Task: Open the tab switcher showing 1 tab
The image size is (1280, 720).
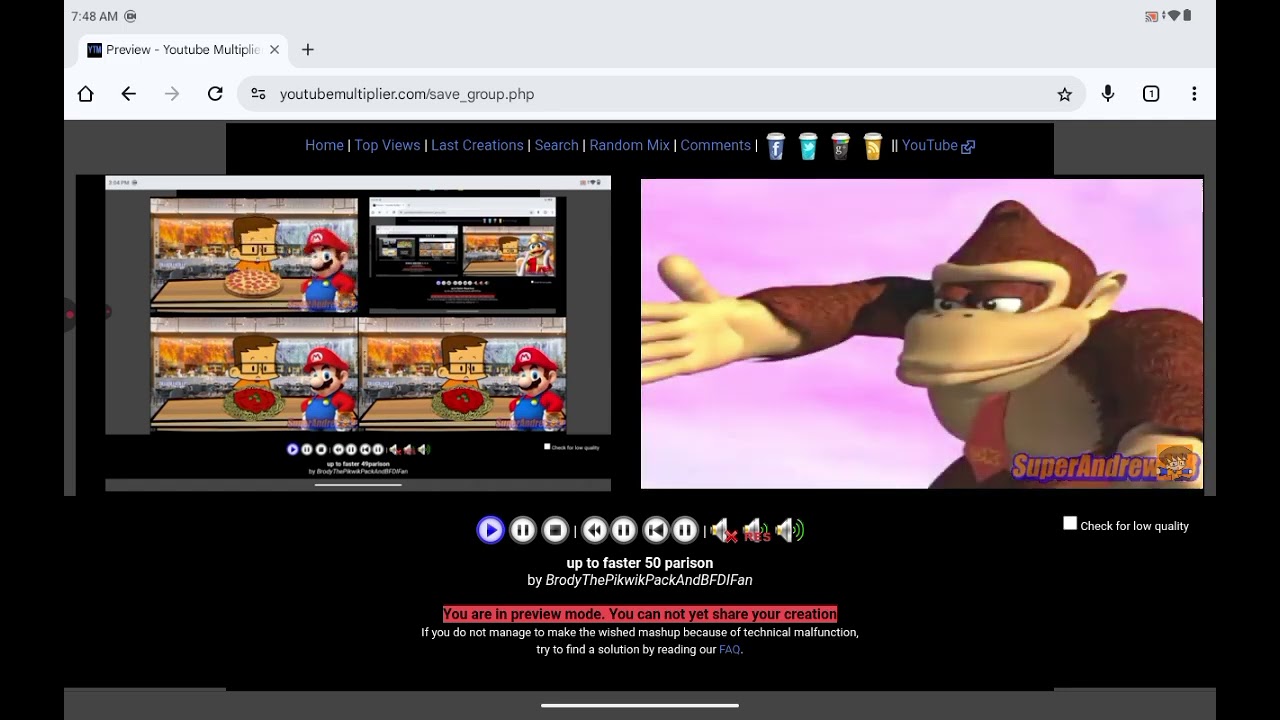Action: tap(1151, 94)
